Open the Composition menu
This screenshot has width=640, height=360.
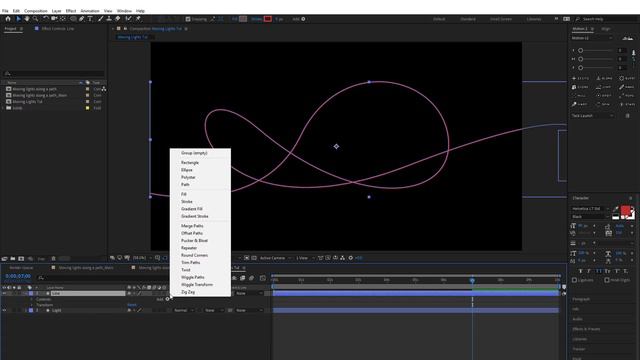36,11
